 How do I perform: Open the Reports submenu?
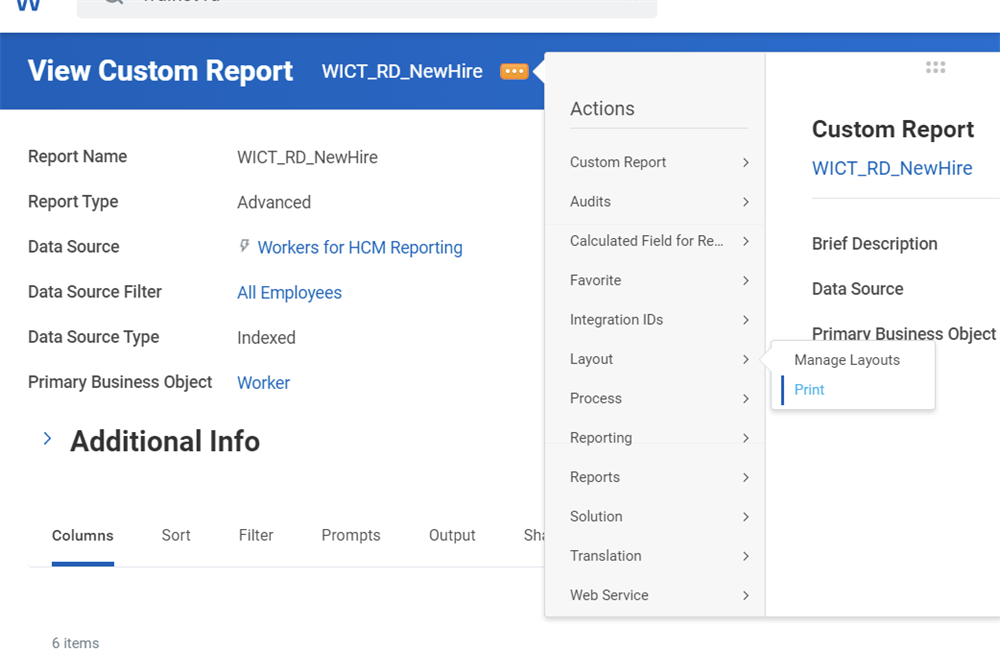pos(659,478)
